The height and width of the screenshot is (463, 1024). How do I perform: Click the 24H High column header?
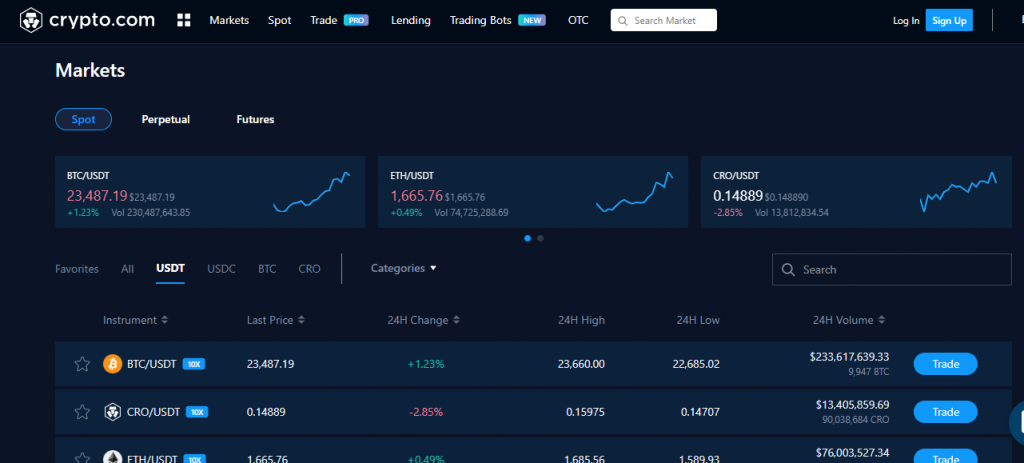(x=581, y=320)
